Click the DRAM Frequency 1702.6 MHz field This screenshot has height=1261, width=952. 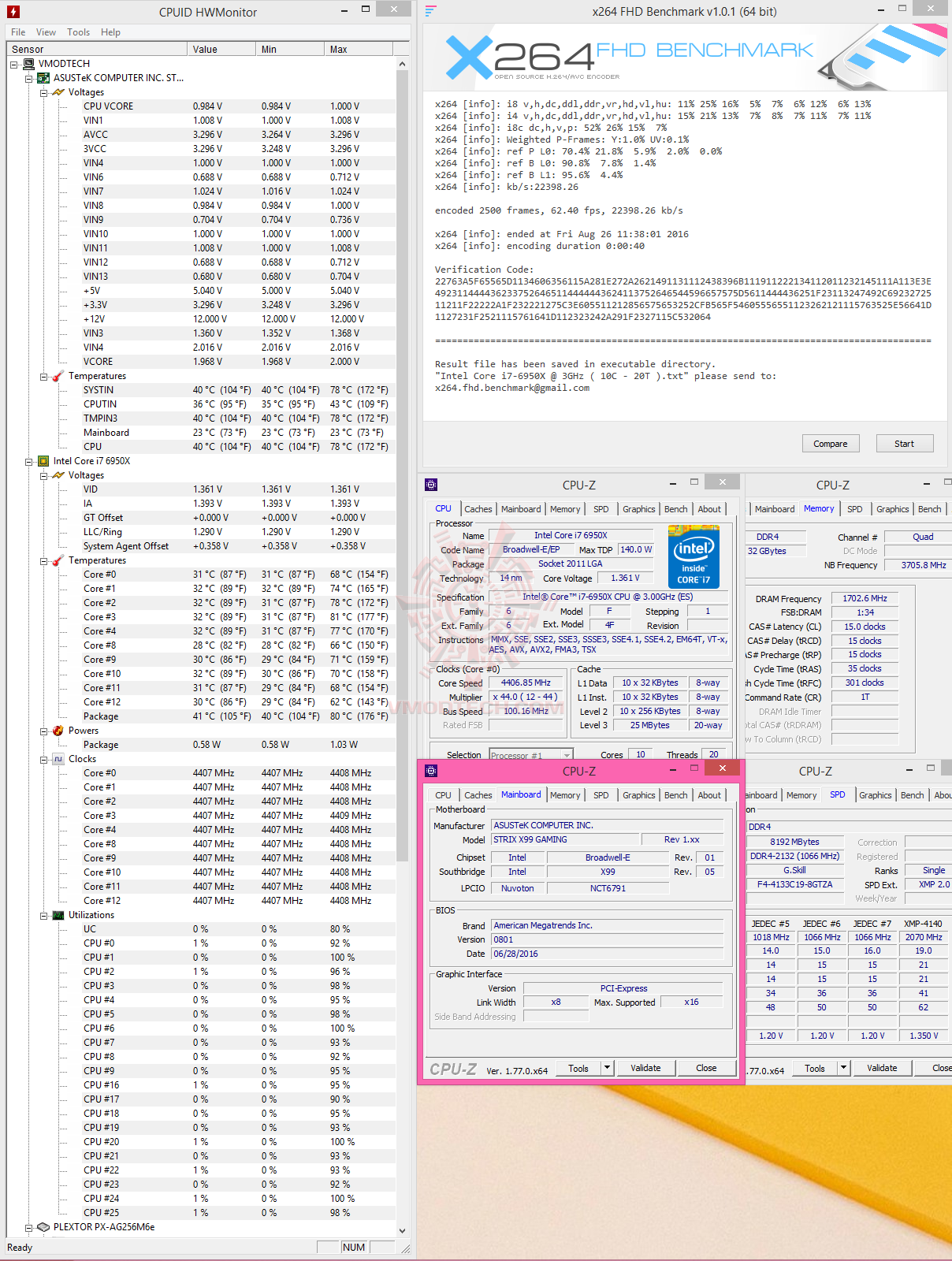(x=865, y=599)
